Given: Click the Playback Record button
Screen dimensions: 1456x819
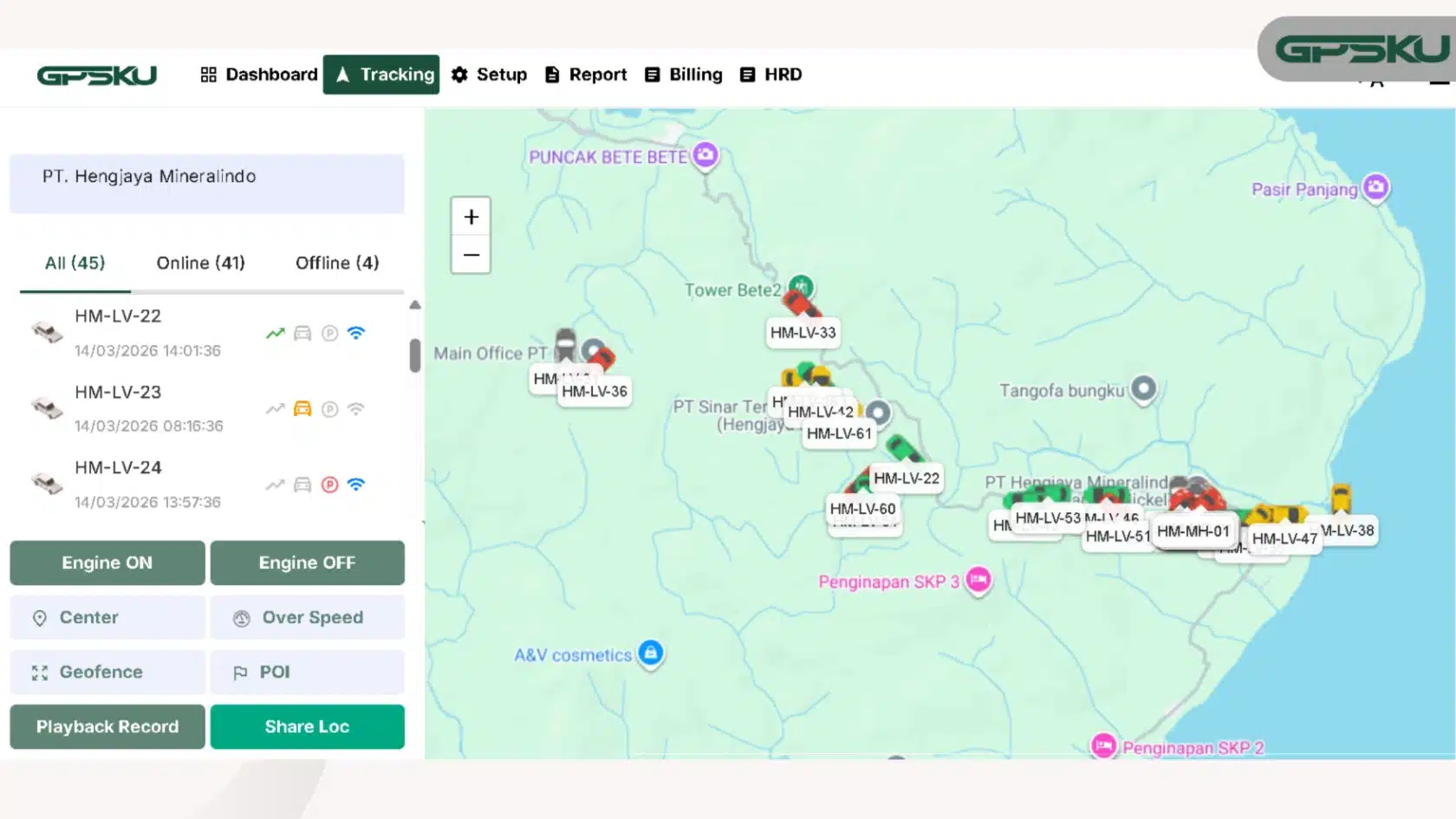Looking at the screenshot, I should pyautogui.click(x=107, y=726).
